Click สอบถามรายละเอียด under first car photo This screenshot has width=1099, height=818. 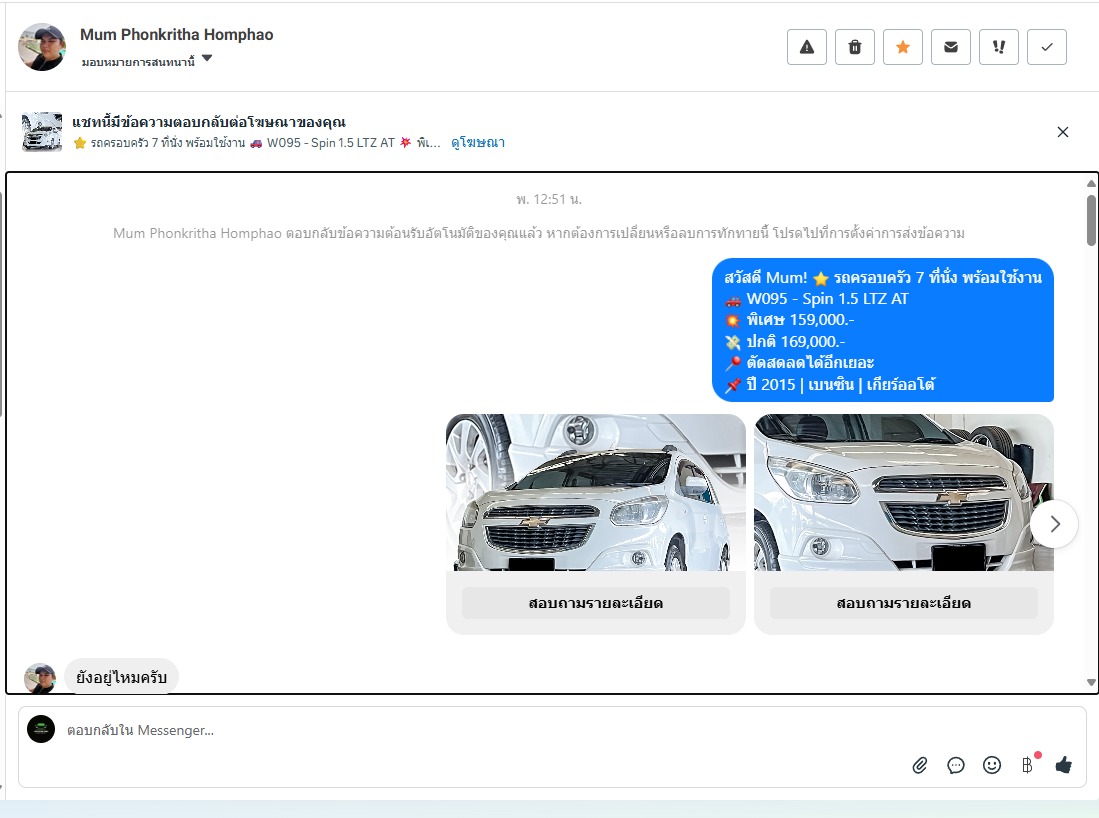(596, 603)
